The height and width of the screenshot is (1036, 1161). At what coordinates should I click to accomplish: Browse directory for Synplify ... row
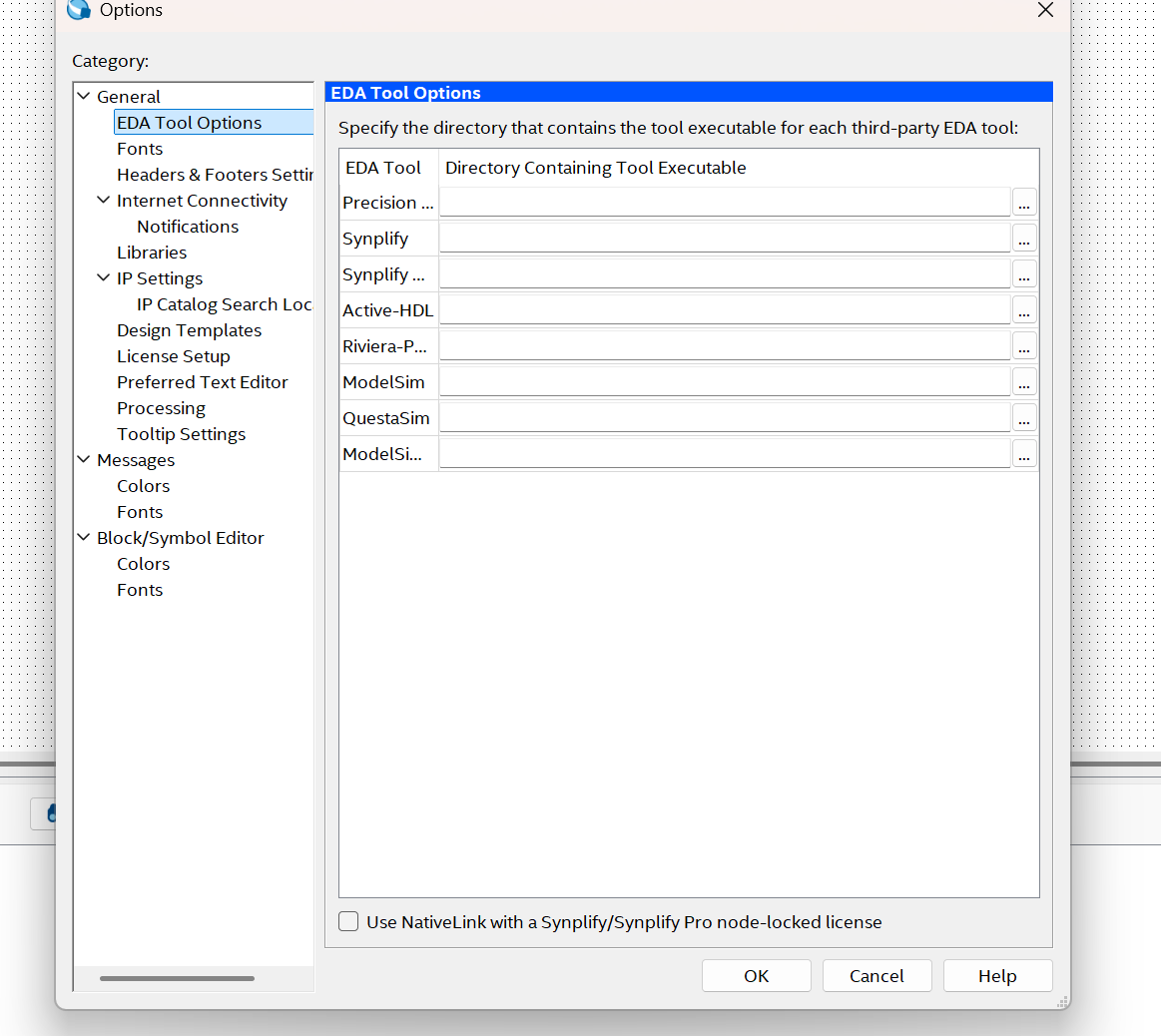(x=1024, y=274)
